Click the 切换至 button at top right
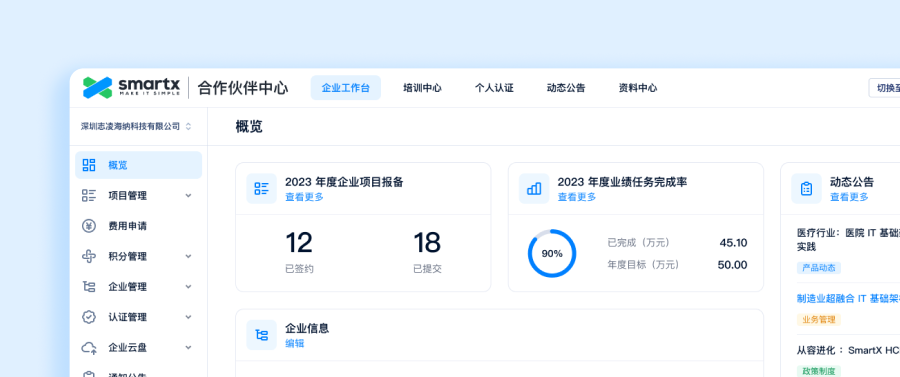 click(884, 88)
